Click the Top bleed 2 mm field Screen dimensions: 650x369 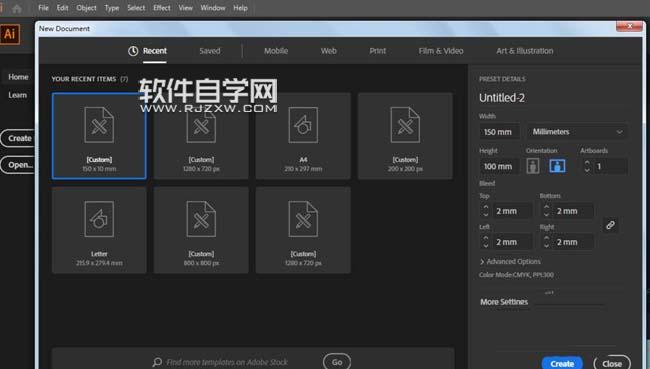click(512, 211)
